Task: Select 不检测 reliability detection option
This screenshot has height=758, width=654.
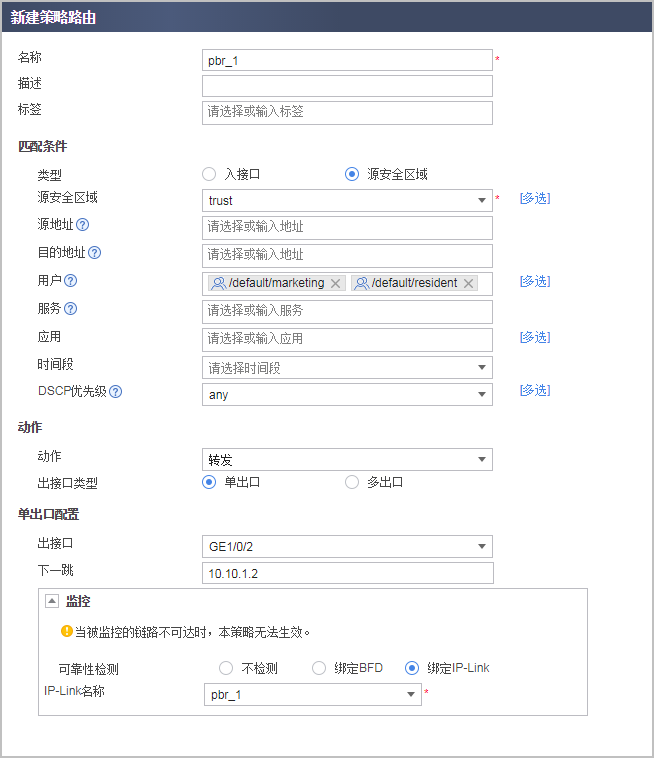Action: (226, 668)
